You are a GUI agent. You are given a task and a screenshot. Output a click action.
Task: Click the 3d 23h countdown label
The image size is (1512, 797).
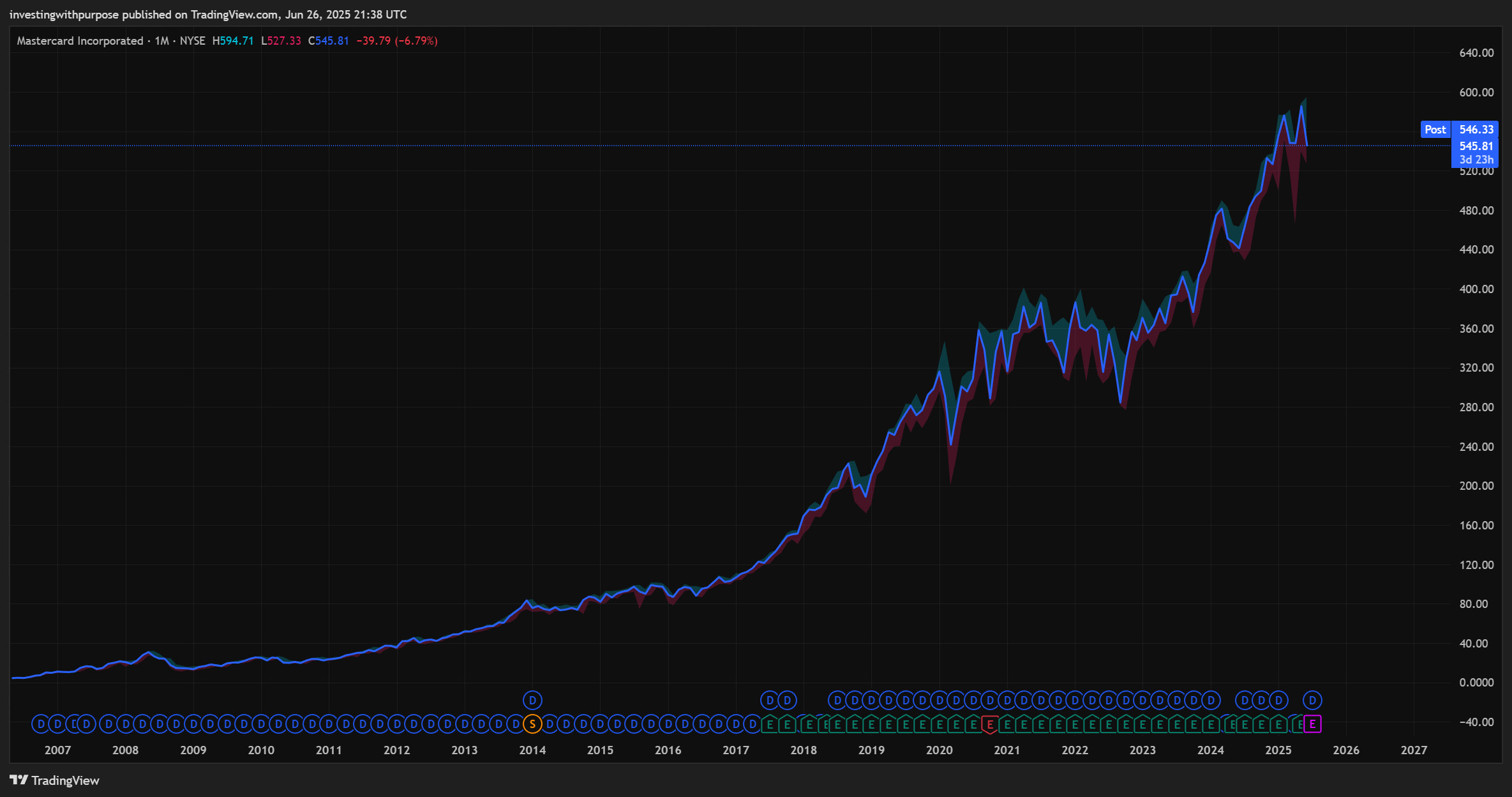point(1476,160)
